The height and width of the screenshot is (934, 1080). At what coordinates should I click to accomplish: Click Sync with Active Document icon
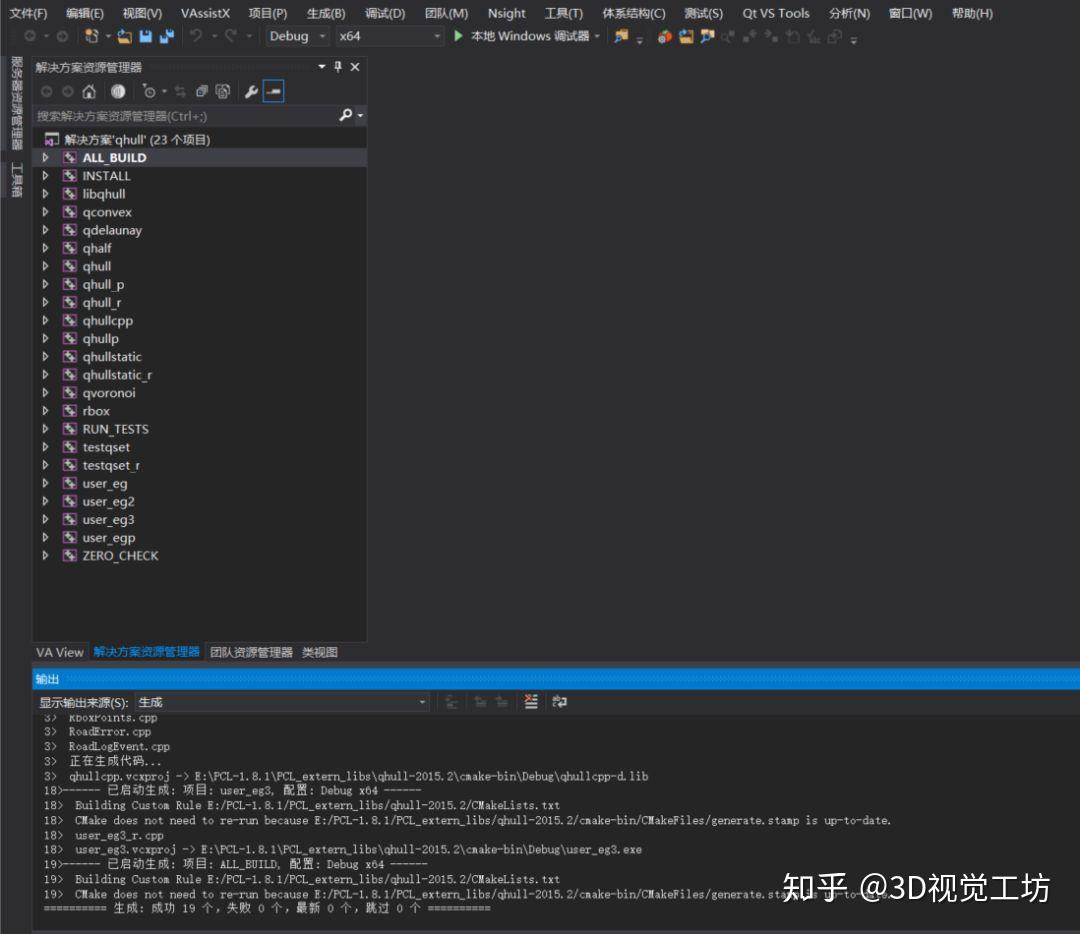pos(180,91)
